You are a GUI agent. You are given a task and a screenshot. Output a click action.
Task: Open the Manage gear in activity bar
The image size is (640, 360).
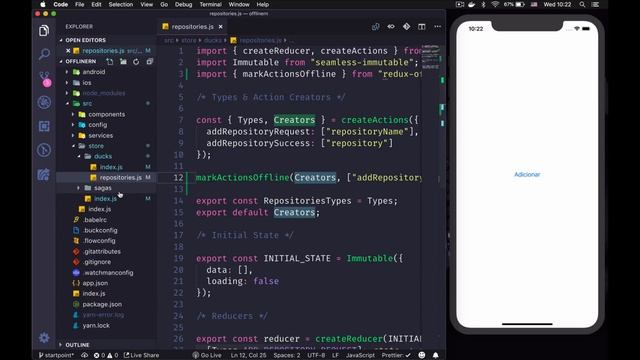point(44,338)
